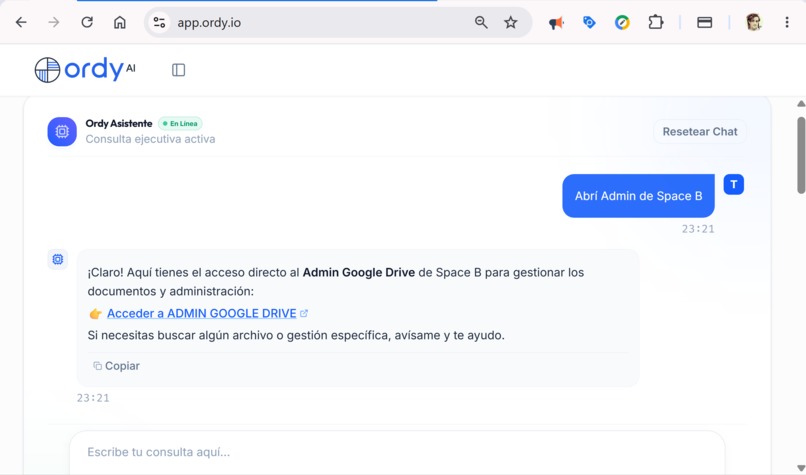
Task: Click the external link icon after GOOGLE DRIVE
Action: 304,313
